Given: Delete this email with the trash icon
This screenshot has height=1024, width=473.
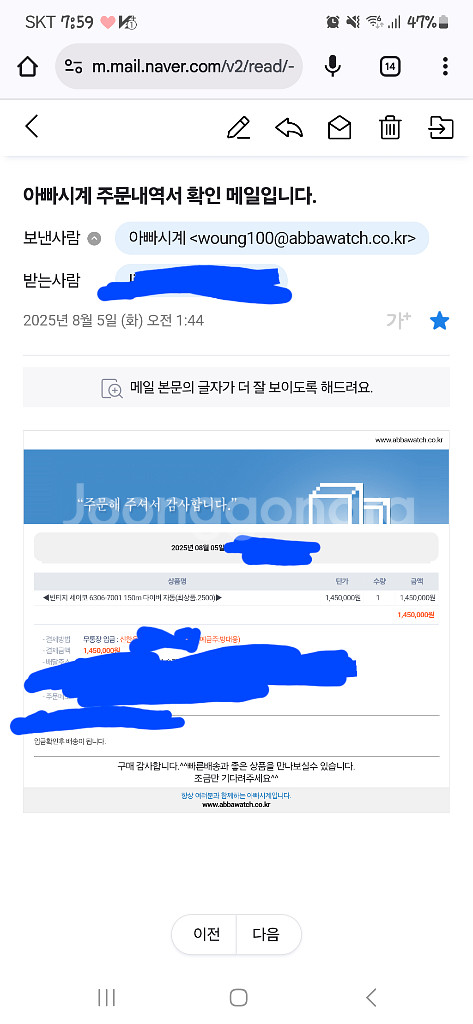Looking at the screenshot, I should click(x=390, y=127).
